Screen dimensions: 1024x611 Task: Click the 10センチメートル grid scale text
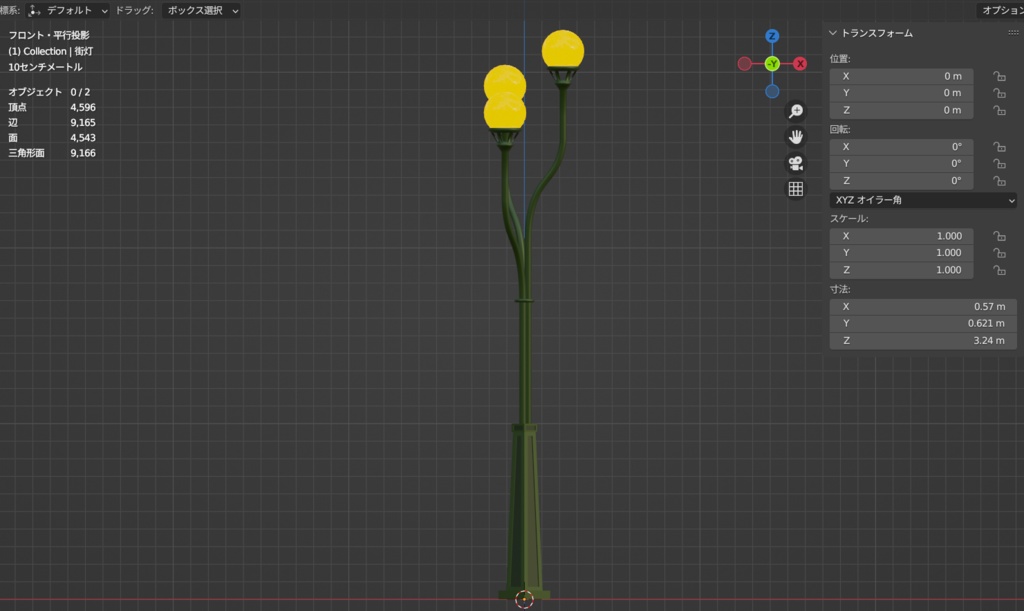tap(45, 67)
